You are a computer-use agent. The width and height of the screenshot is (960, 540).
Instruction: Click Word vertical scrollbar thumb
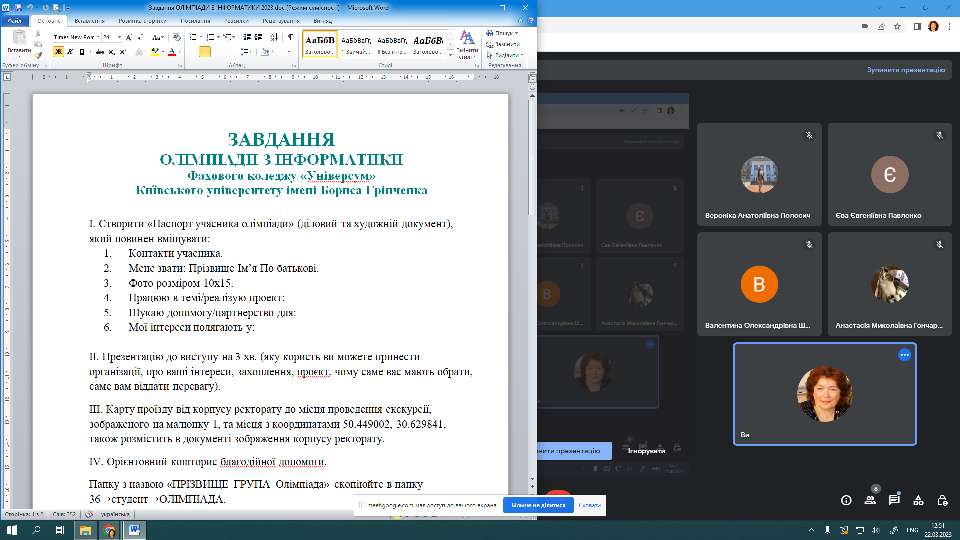[532, 157]
